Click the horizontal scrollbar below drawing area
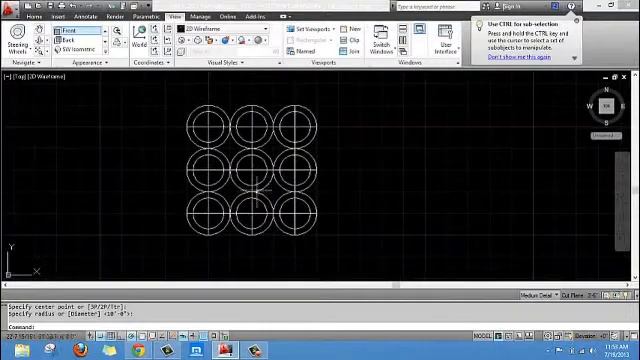Image resolution: width=640 pixels, height=360 pixels. click(x=316, y=285)
